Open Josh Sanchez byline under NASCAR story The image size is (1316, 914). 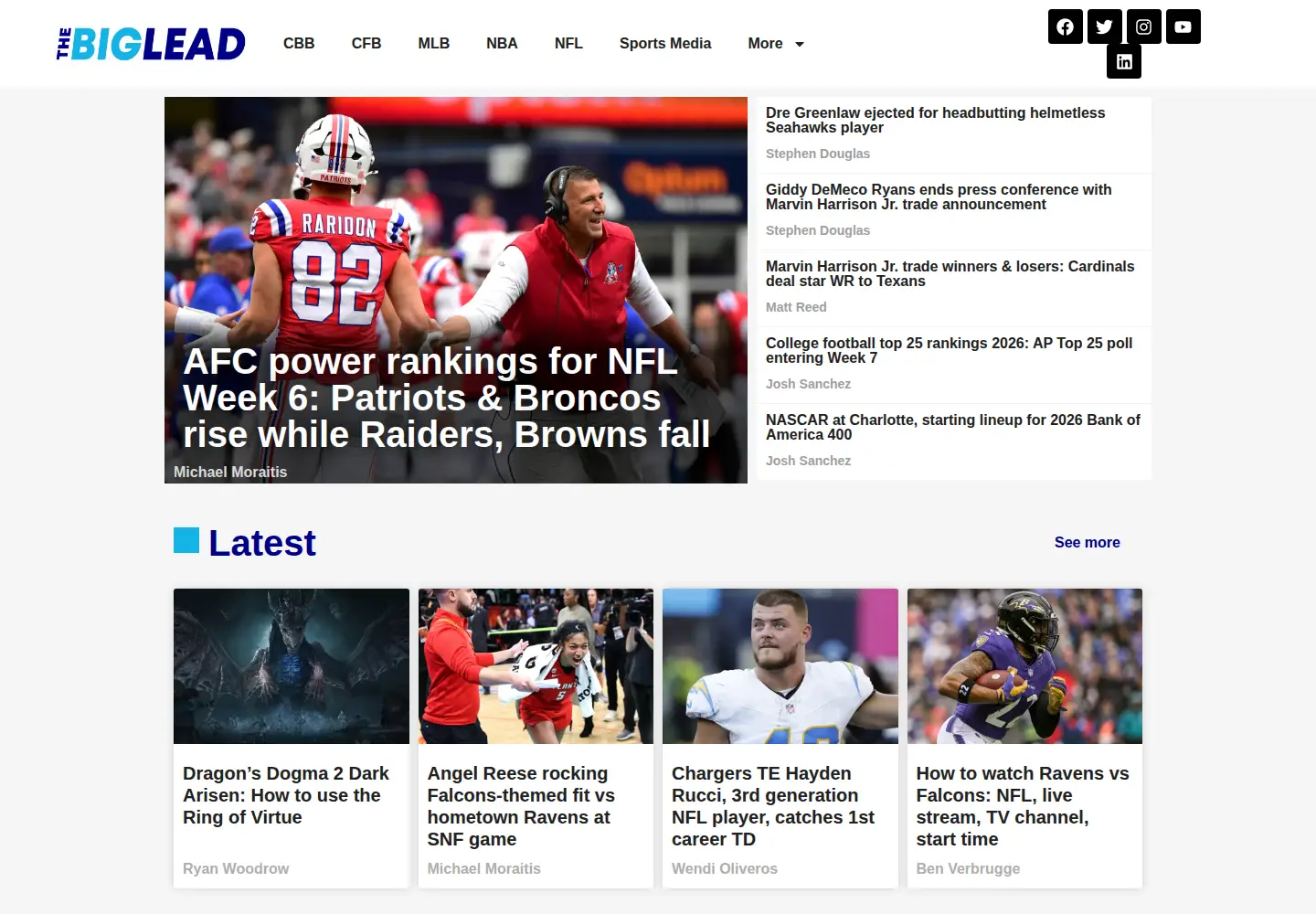(x=808, y=461)
